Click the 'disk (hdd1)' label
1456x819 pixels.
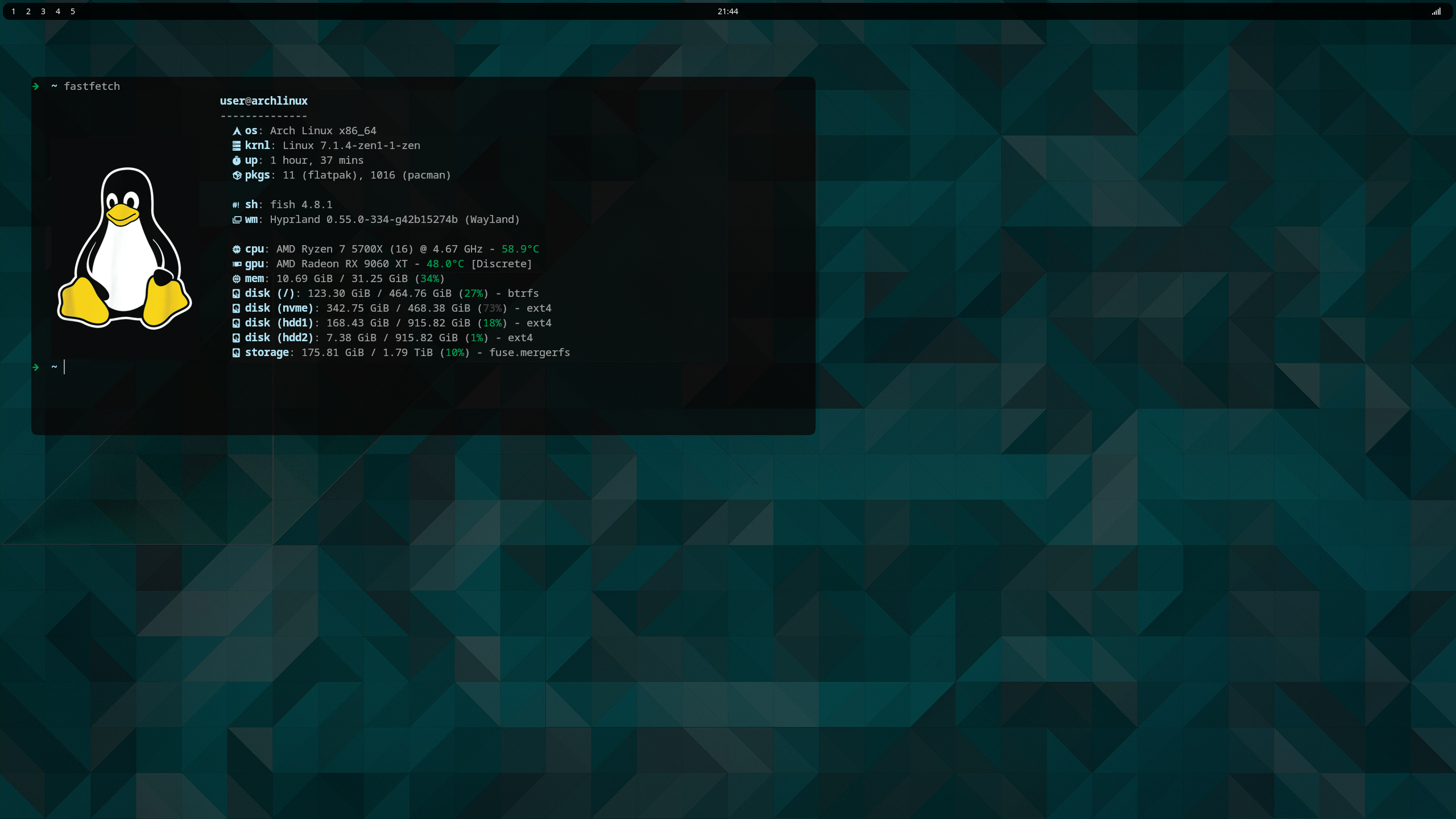coord(279,323)
